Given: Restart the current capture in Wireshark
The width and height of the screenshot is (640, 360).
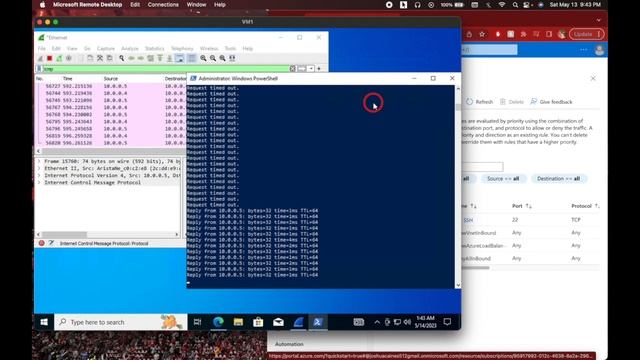Looking at the screenshot, I should coord(59,58).
